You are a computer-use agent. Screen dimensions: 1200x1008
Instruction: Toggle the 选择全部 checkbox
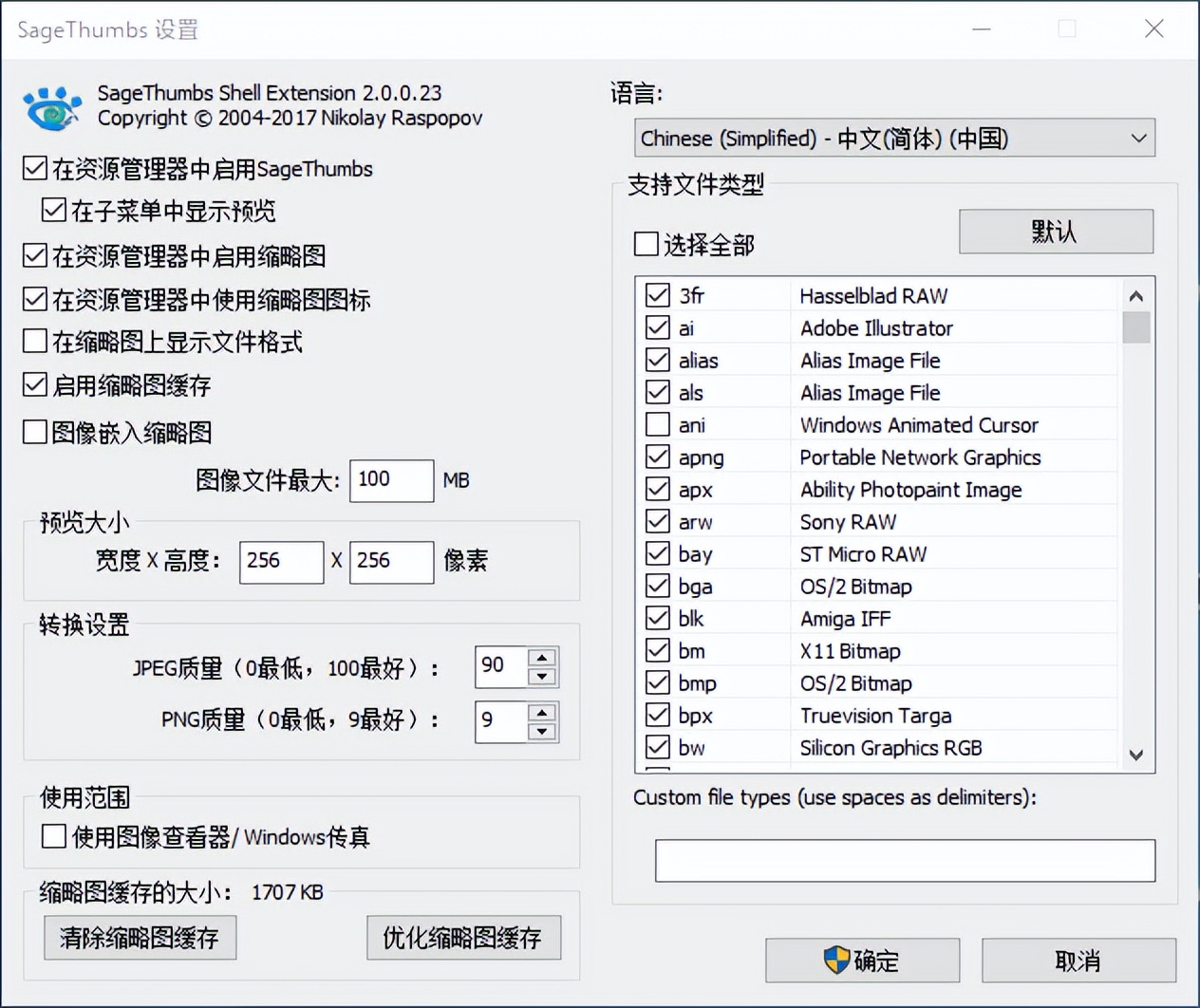[x=646, y=244]
